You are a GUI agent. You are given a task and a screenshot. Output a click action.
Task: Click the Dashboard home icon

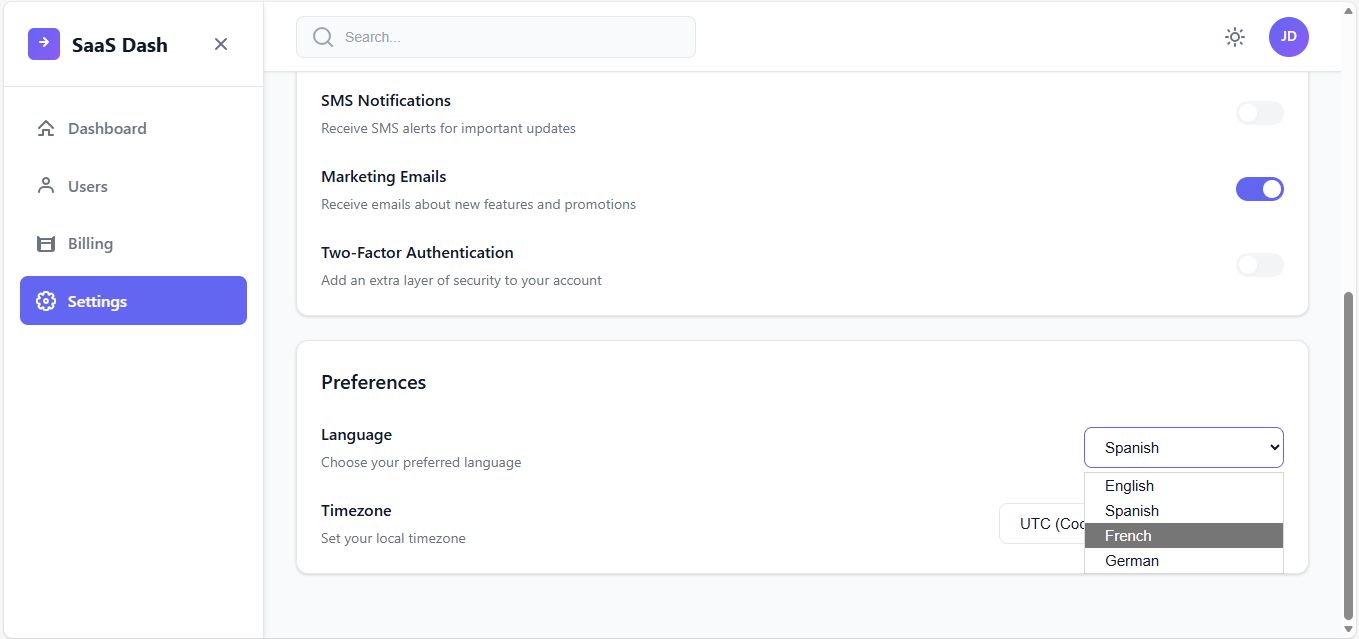click(x=46, y=128)
